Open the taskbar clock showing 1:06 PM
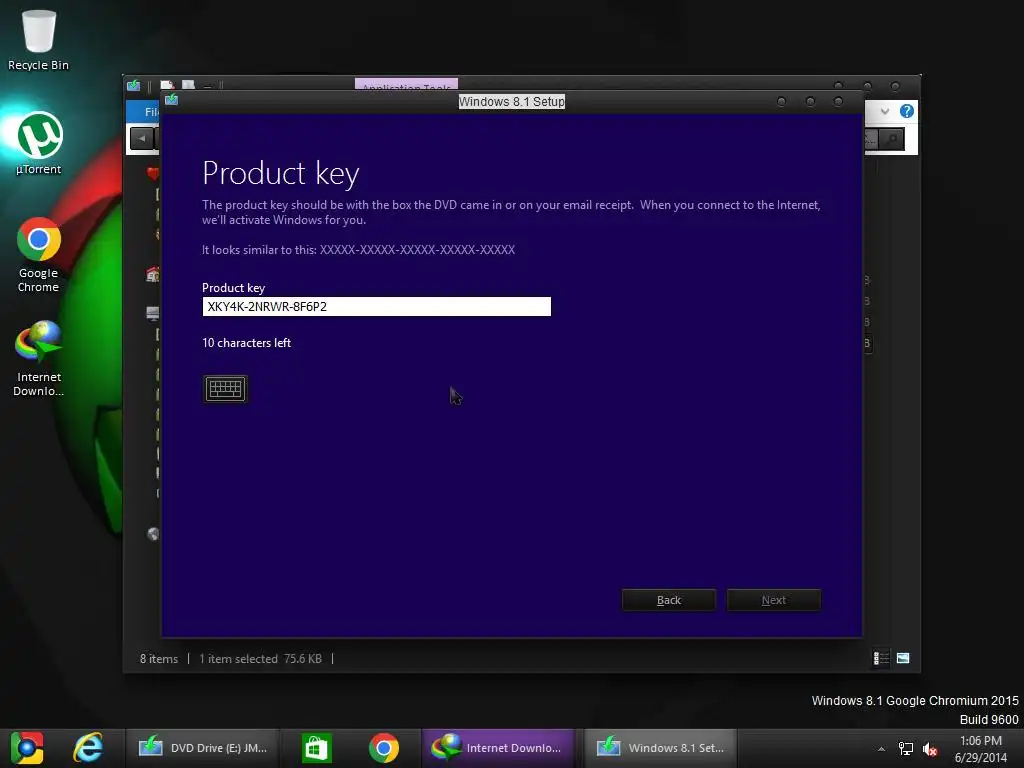This screenshot has height=768, width=1024. point(981,749)
